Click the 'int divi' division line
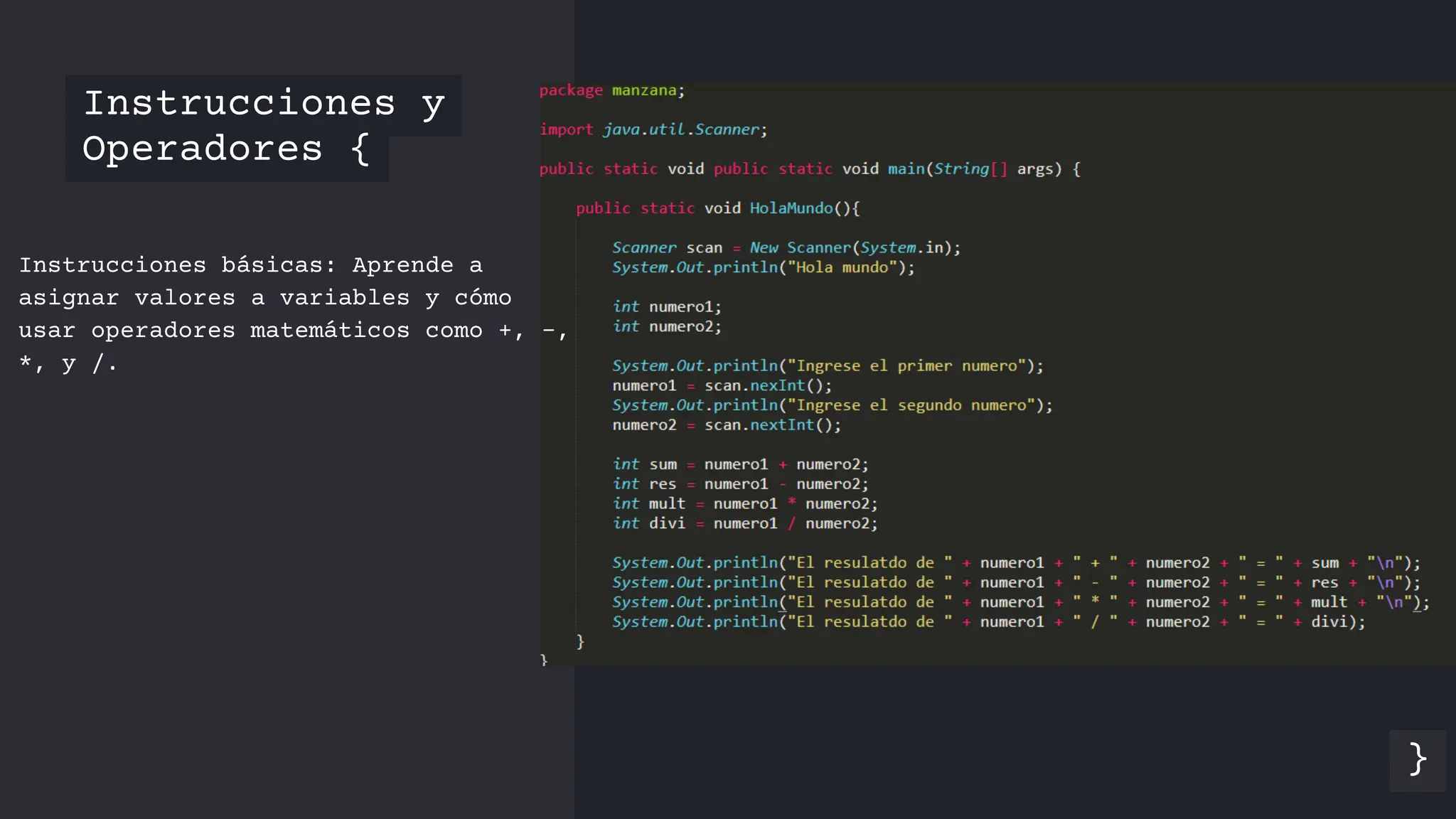The height and width of the screenshot is (819, 1456). click(744, 523)
